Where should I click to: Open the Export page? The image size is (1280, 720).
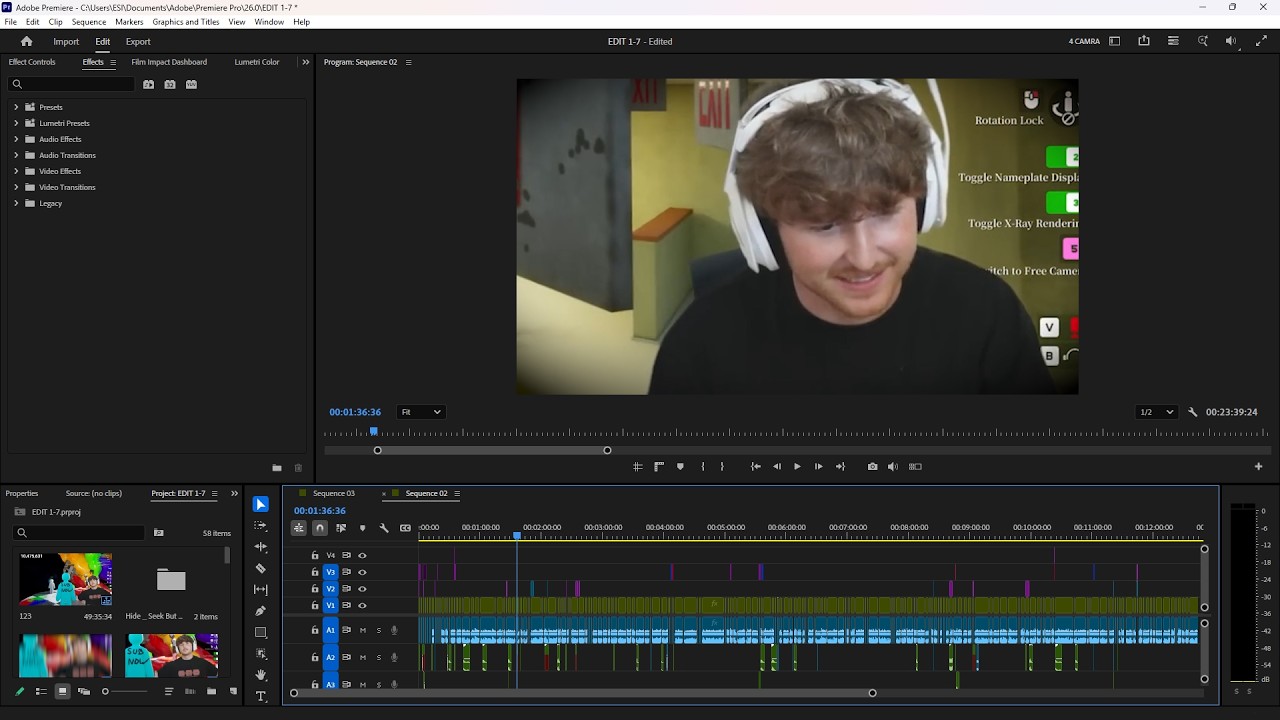pyautogui.click(x=138, y=42)
